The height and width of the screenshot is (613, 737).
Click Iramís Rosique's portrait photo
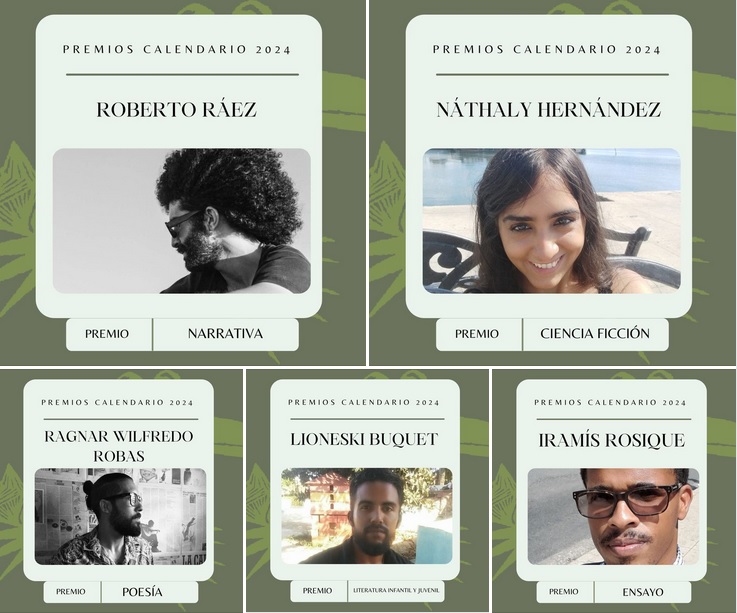click(613, 516)
